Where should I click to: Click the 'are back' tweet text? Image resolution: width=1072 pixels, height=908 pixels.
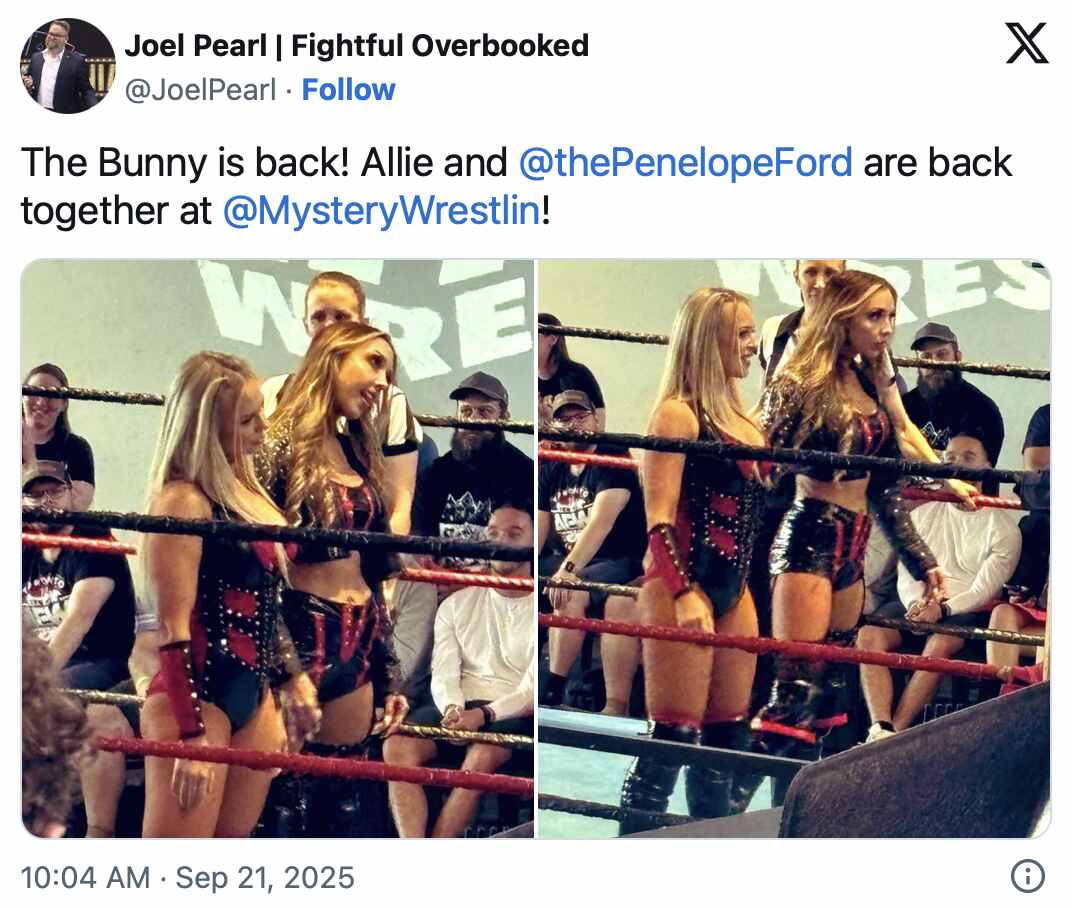click(938, 163)
